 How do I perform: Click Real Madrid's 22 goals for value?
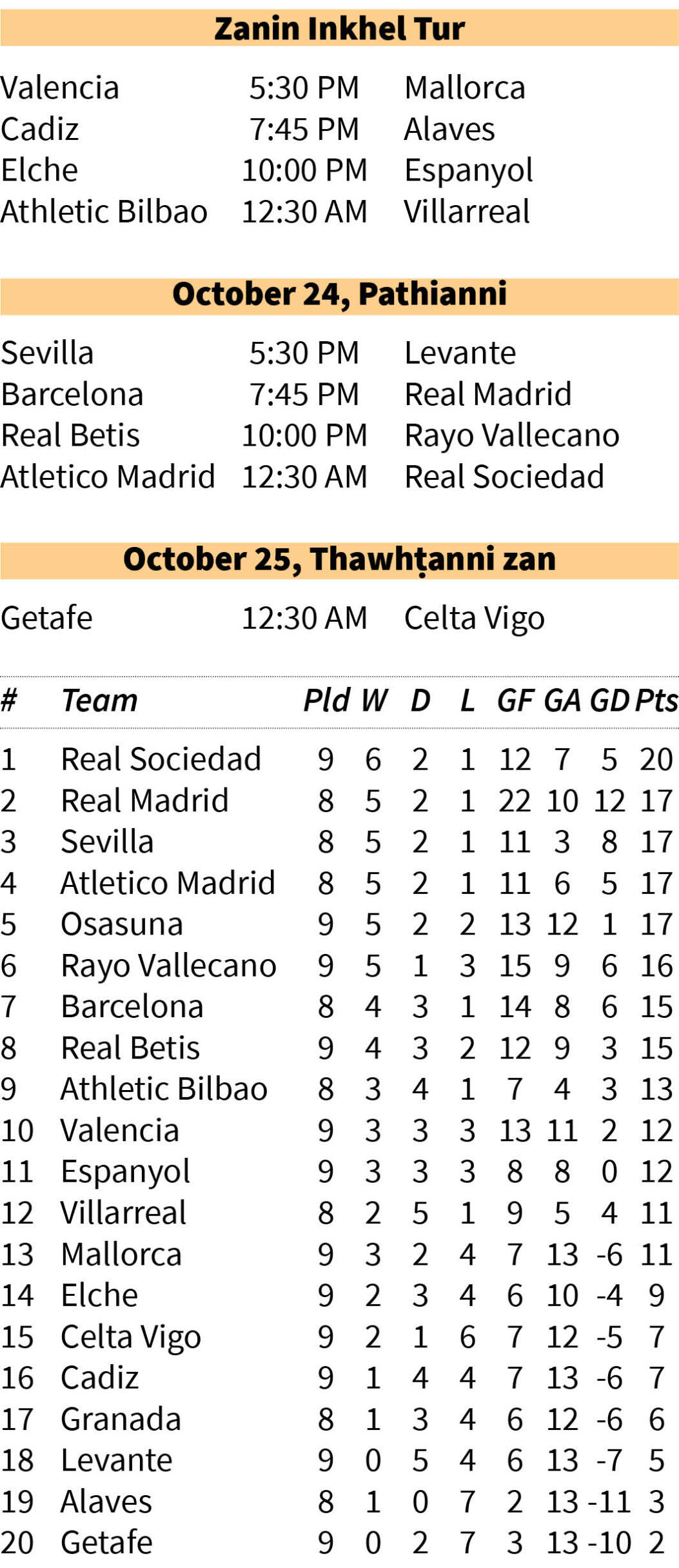click(x=515, y=800)
